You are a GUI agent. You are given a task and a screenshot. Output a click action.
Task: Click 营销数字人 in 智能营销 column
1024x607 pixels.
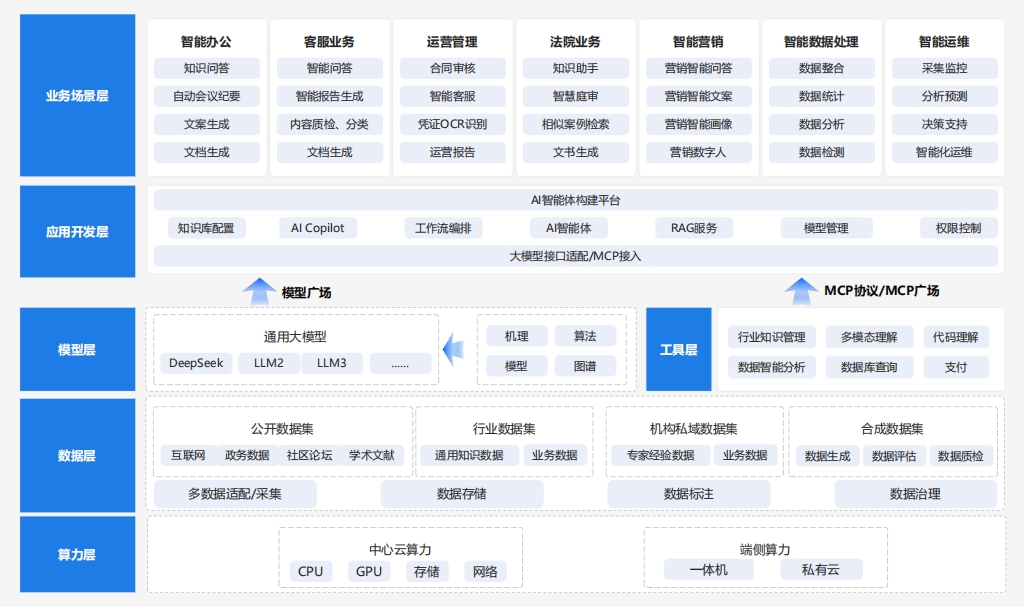698,153
